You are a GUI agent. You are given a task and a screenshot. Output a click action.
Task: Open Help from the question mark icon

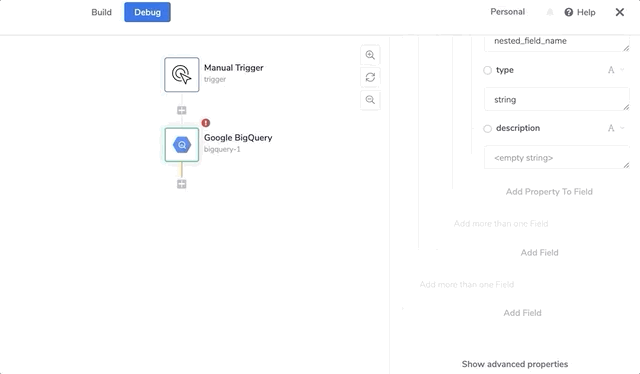[569, 12]
